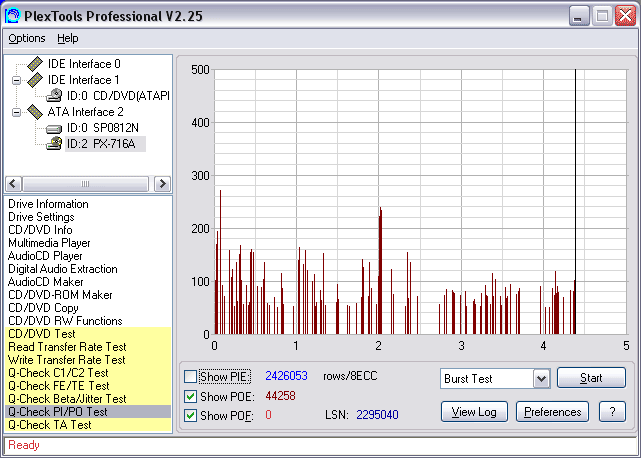Click the horizontal scrollbar thumb in device tree
The image size is (641, 458).
85,184
